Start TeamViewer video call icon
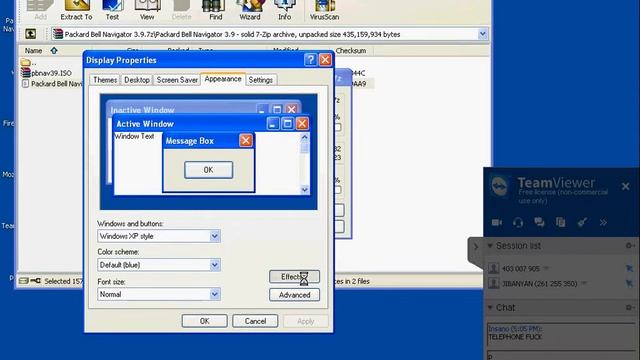 point(497,222)
